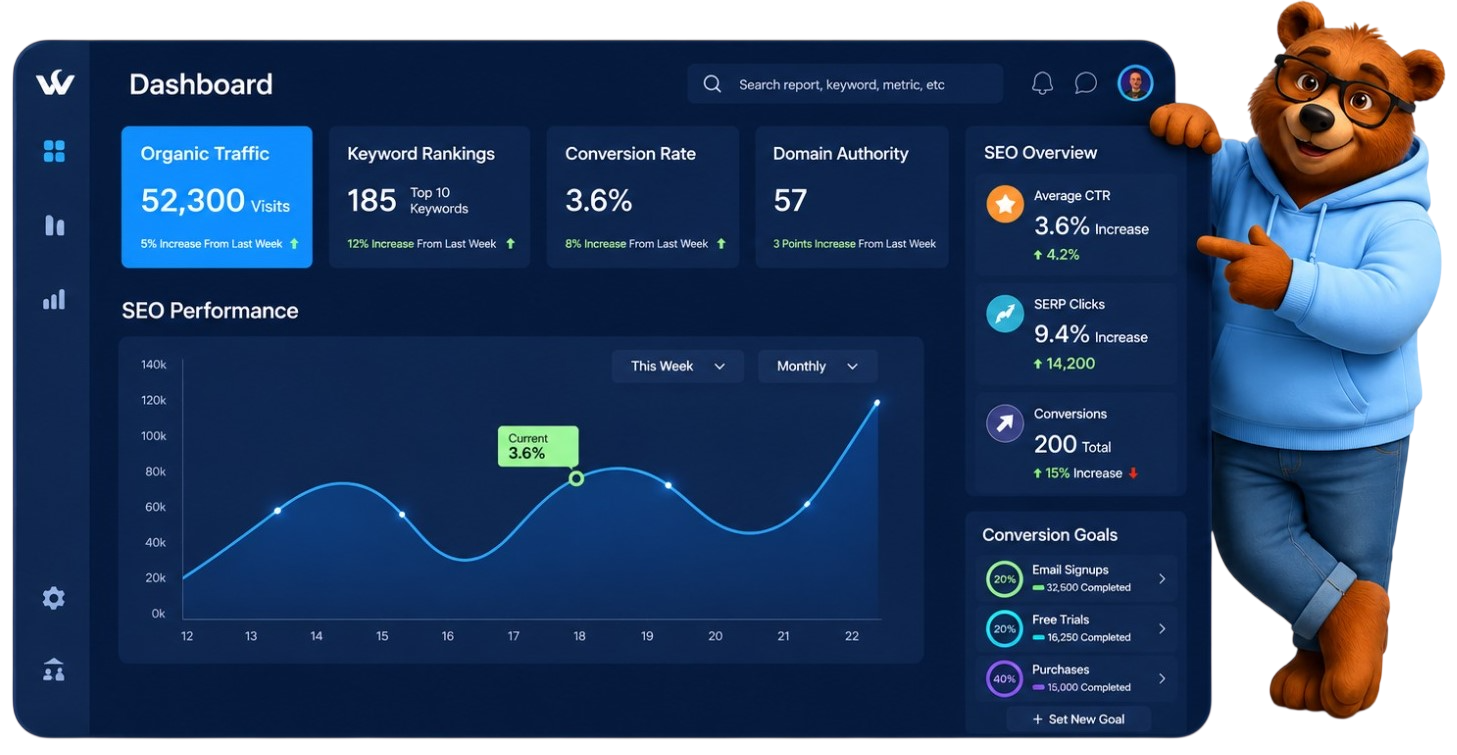Click the SEO Performance heading

click(210, 311)
